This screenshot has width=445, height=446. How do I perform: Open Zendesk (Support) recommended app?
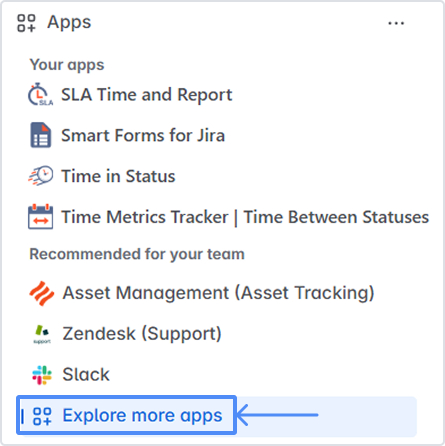(x=142, y=334)
